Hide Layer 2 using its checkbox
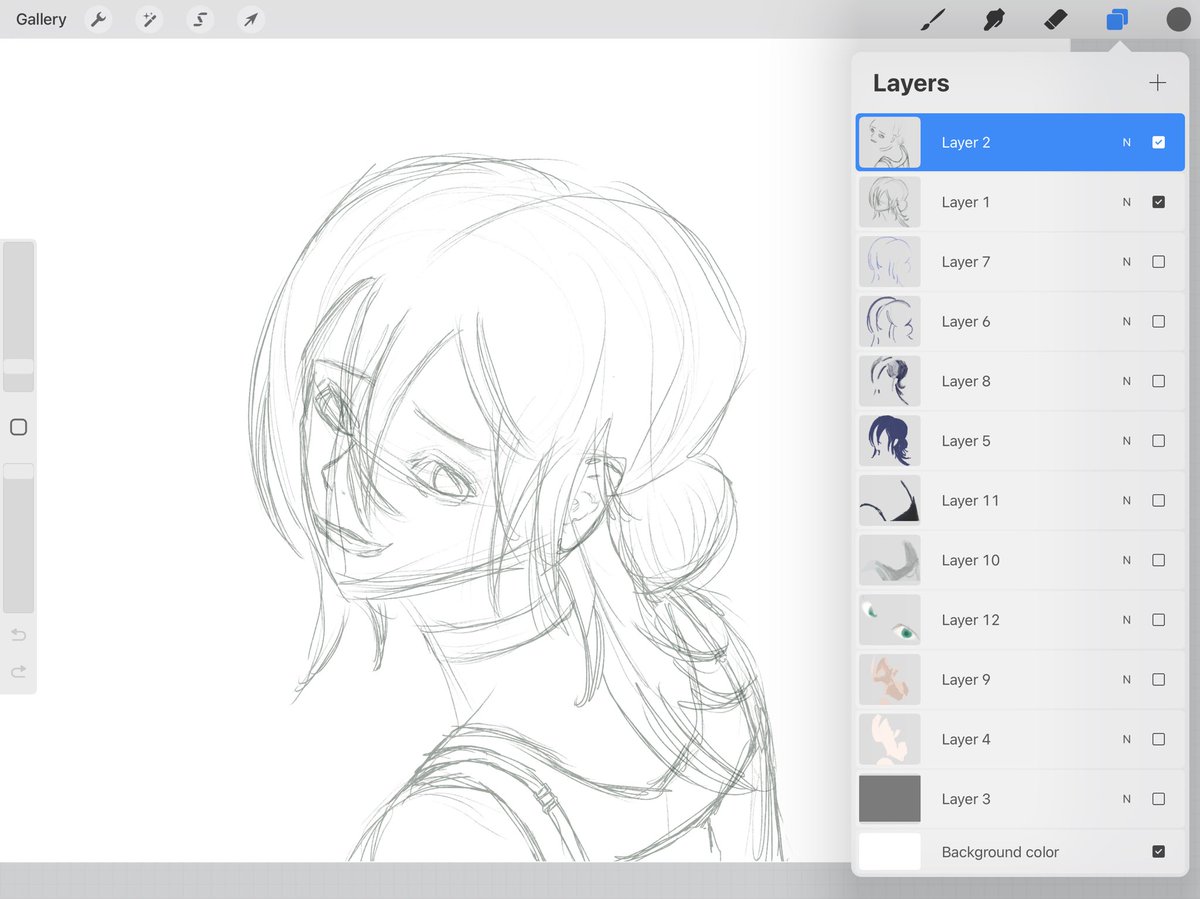The width and height of the screenshot is (1200, 899). [1159, 142]
